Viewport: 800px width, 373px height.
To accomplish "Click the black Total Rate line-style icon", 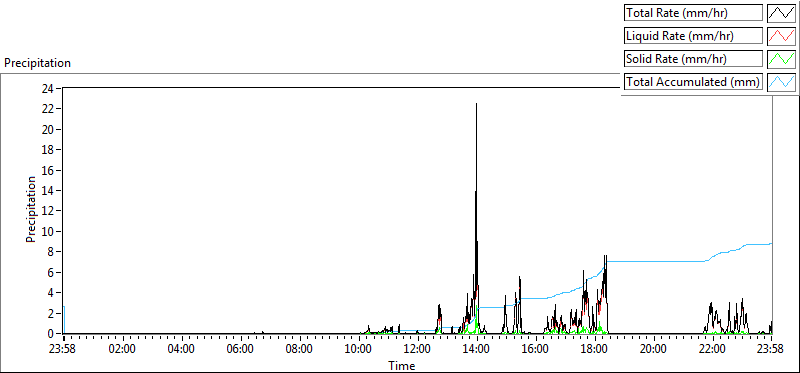I will coord(782,13).
